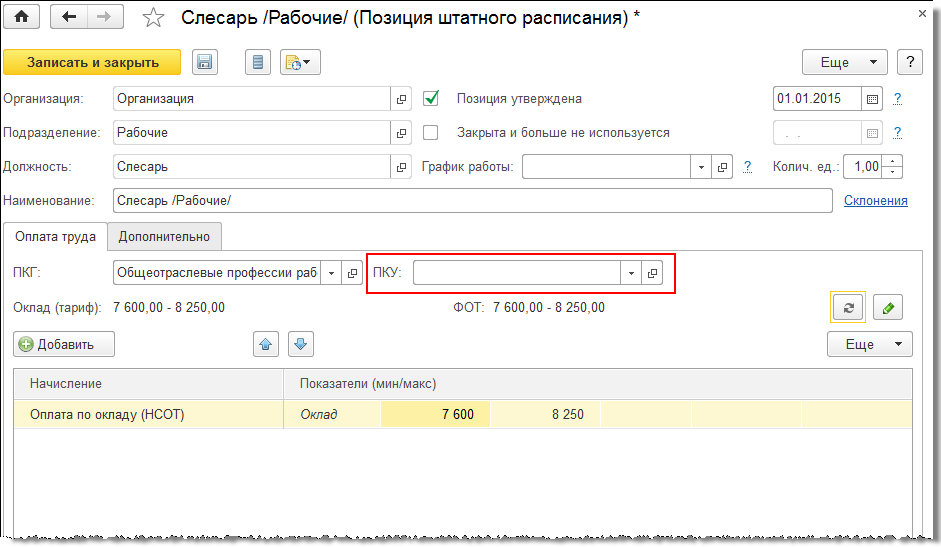Switch to the Дополнительно tab

point(164,237)
